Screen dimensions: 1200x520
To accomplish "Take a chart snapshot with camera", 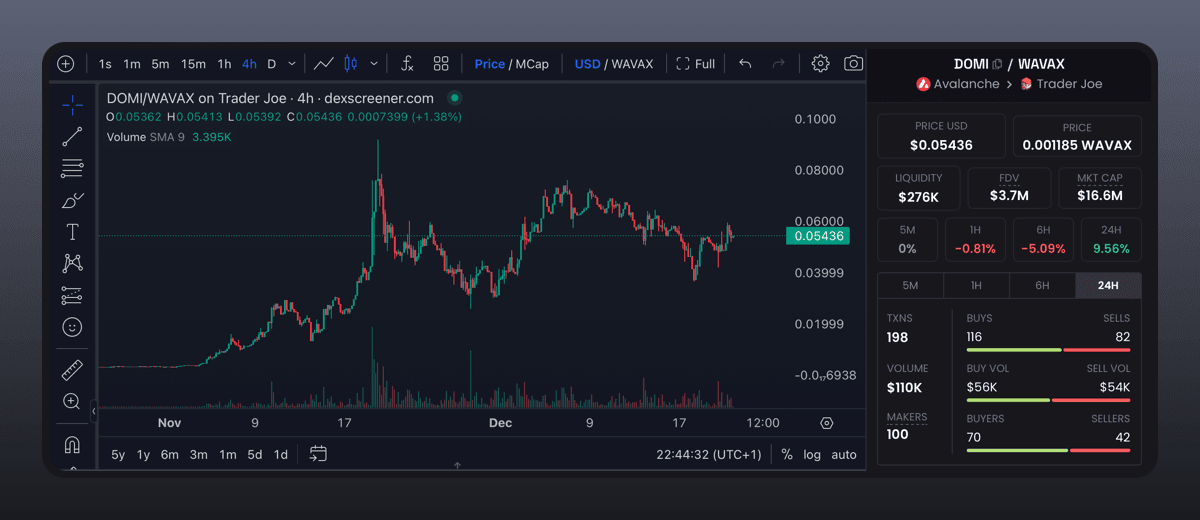I will point(853,64).
